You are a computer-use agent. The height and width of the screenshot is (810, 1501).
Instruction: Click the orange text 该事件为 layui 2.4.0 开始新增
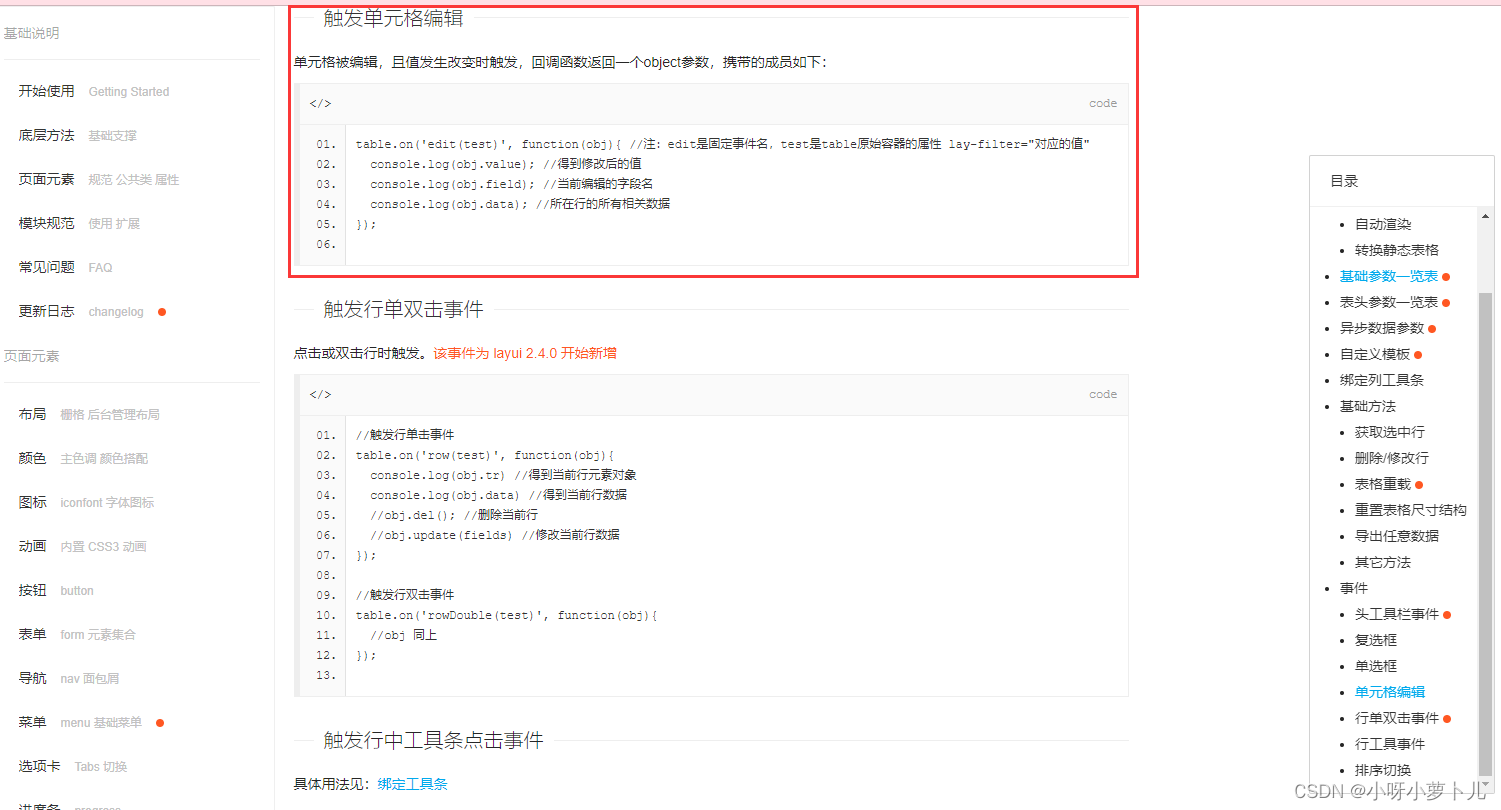click(525, 353)
